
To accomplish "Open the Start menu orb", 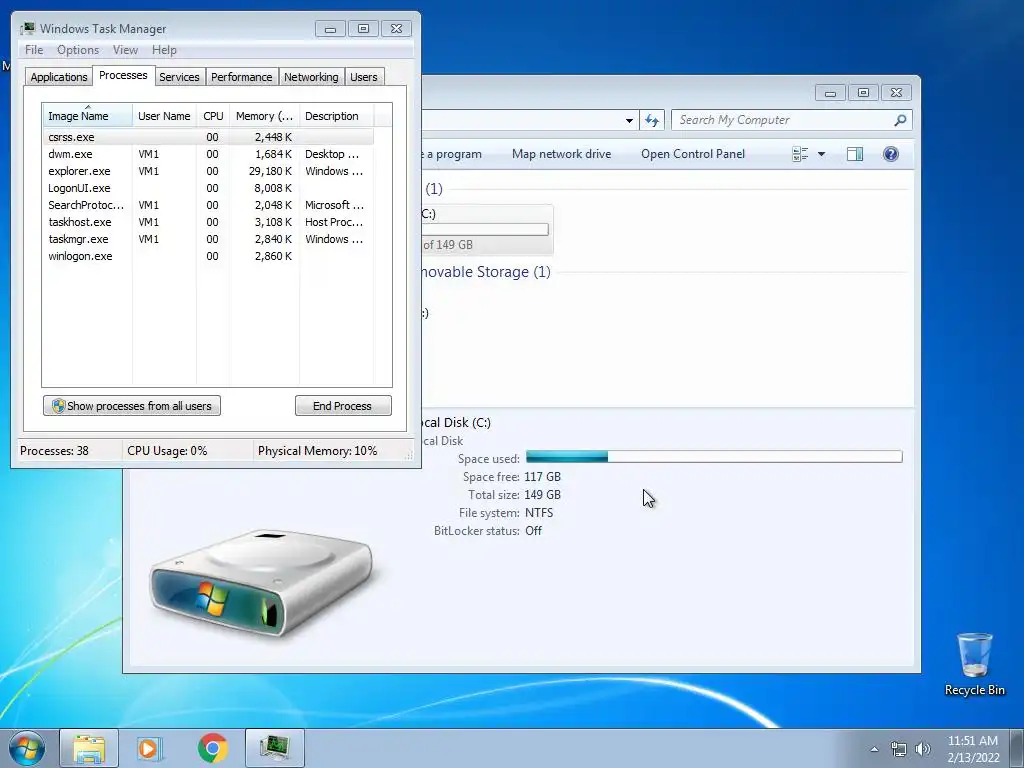I will (x=27, y=748).
